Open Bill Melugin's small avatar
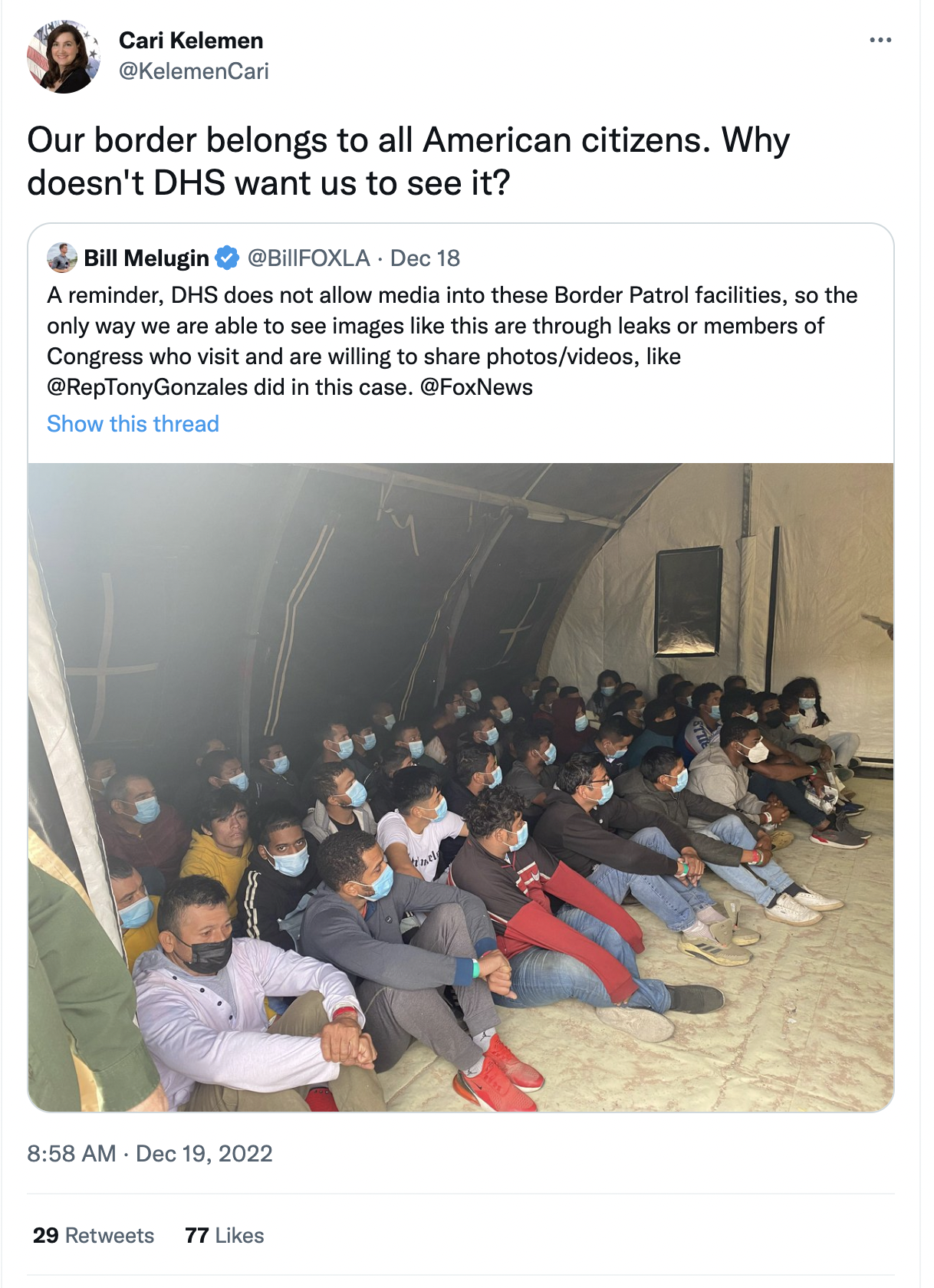934x1288 pixels. coord(62,258)
